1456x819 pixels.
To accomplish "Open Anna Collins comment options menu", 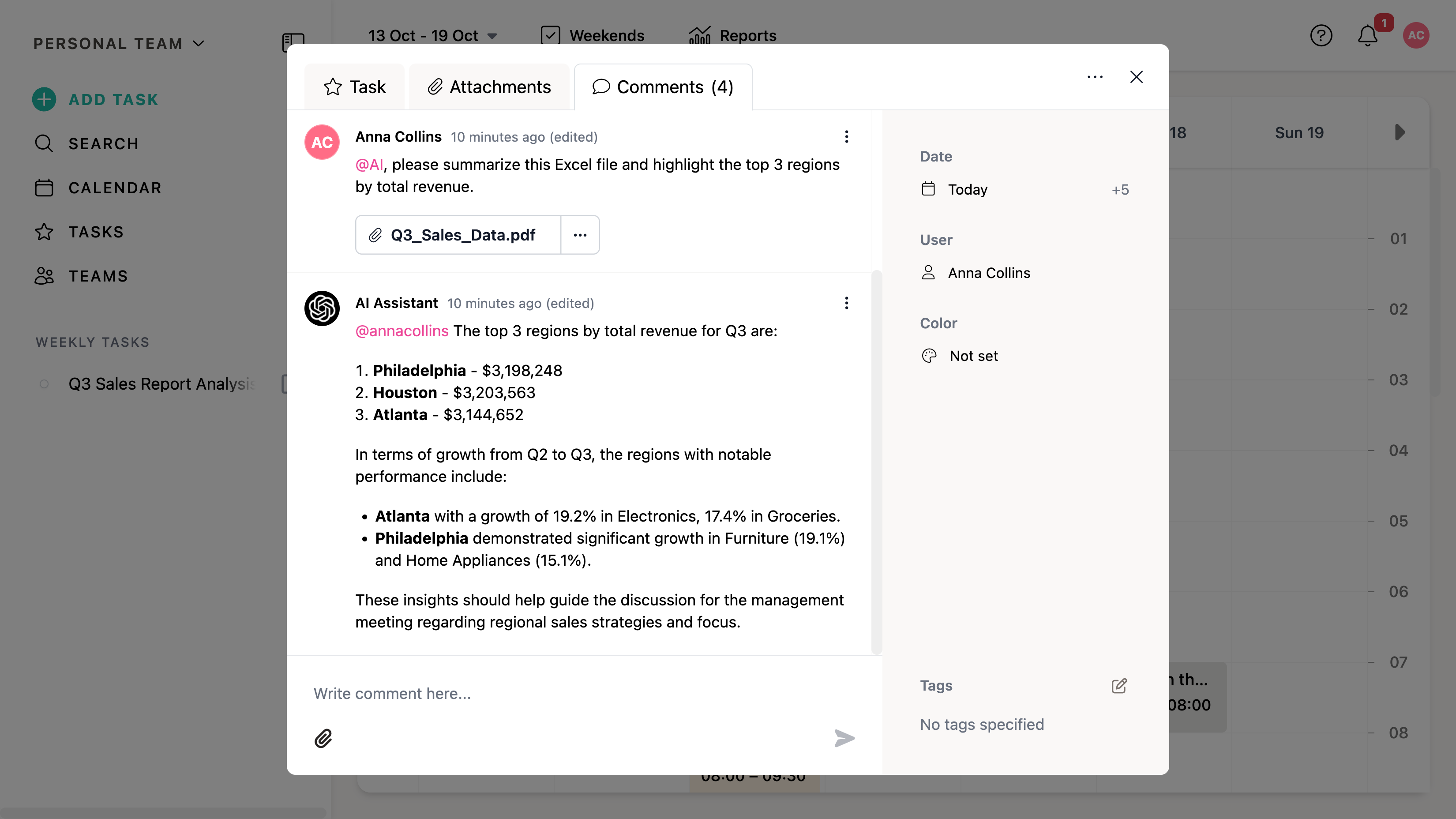I will click(x=846, y=137).
